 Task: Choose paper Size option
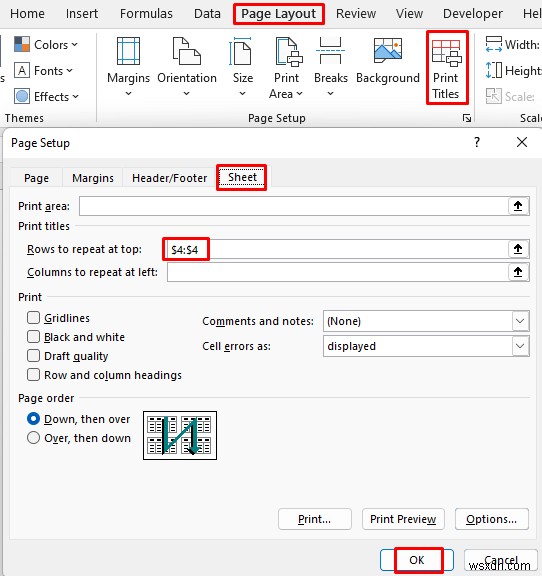[x=243, y=67]
